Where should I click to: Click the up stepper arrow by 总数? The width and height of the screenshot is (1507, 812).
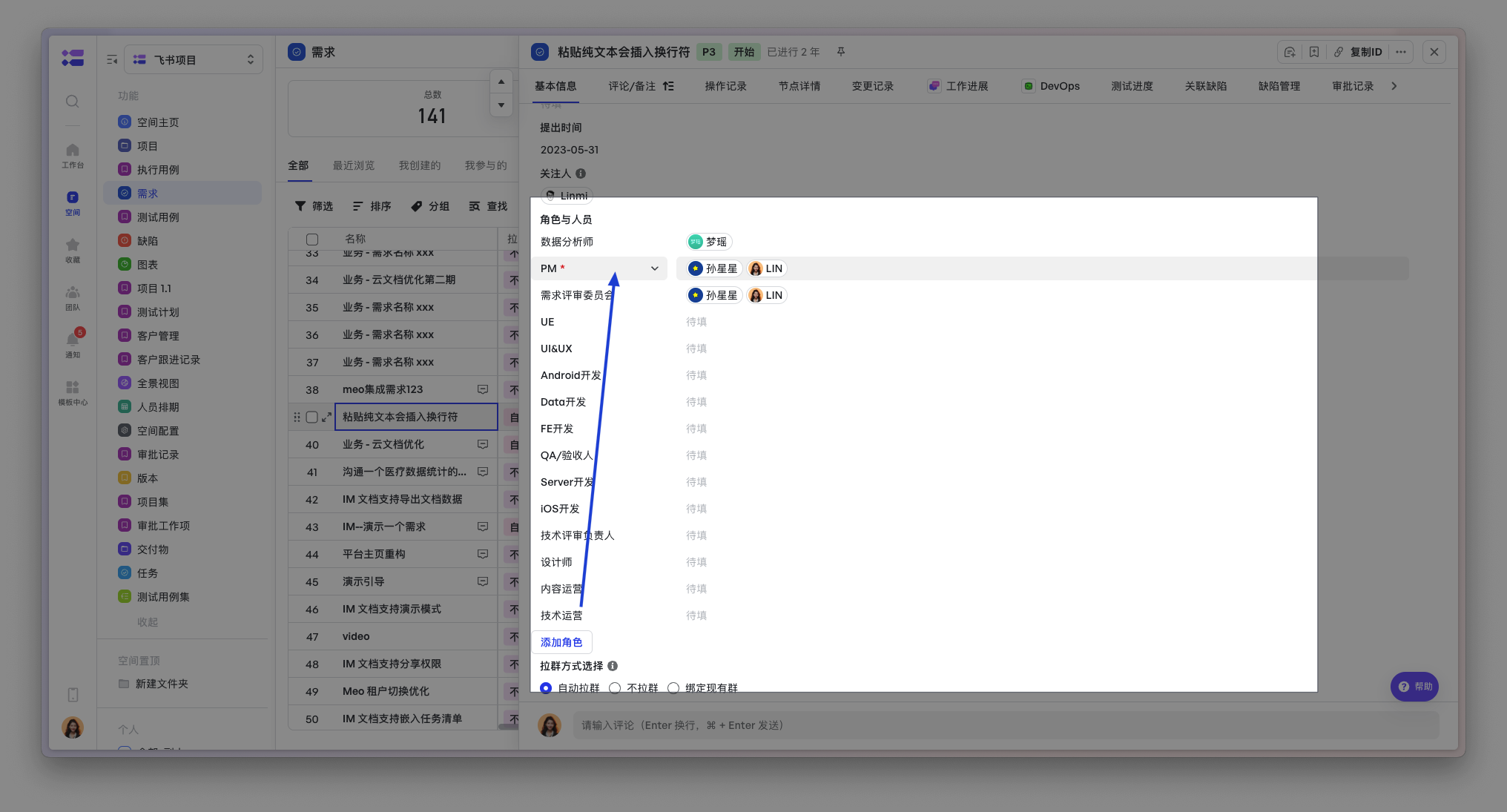(501, 82)
